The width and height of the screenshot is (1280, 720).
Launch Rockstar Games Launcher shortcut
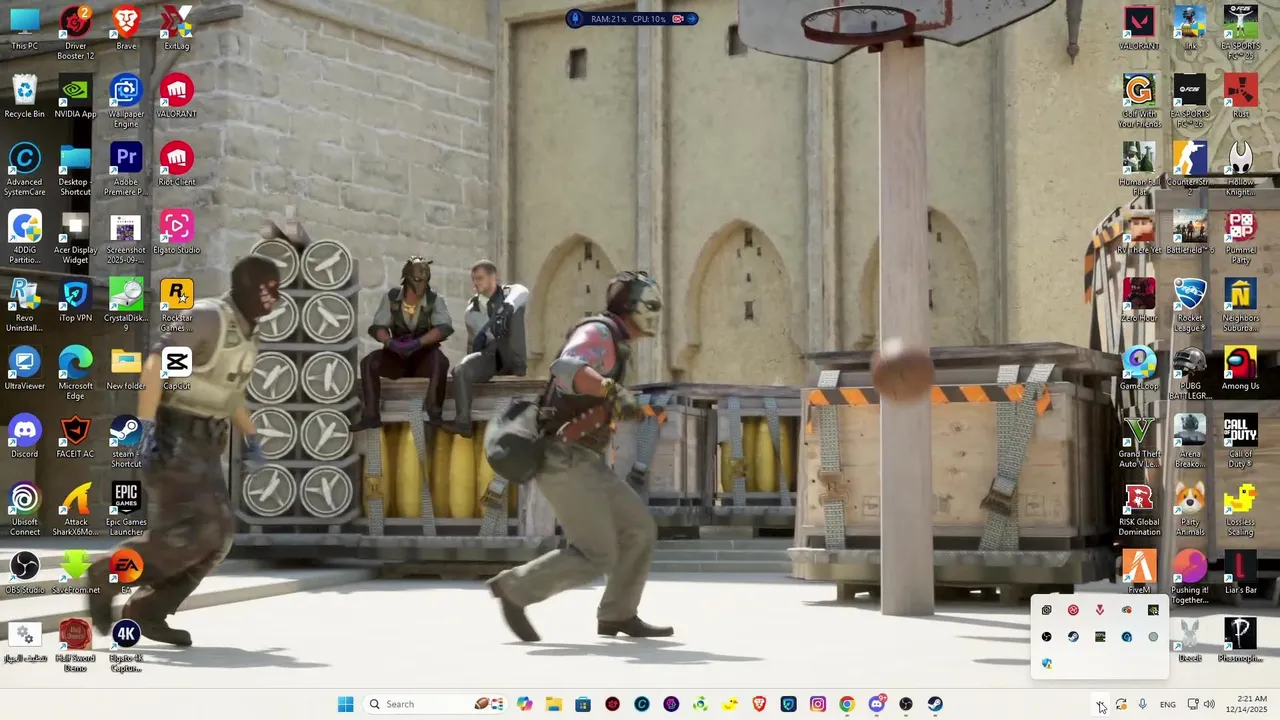[x=177, y=305]
